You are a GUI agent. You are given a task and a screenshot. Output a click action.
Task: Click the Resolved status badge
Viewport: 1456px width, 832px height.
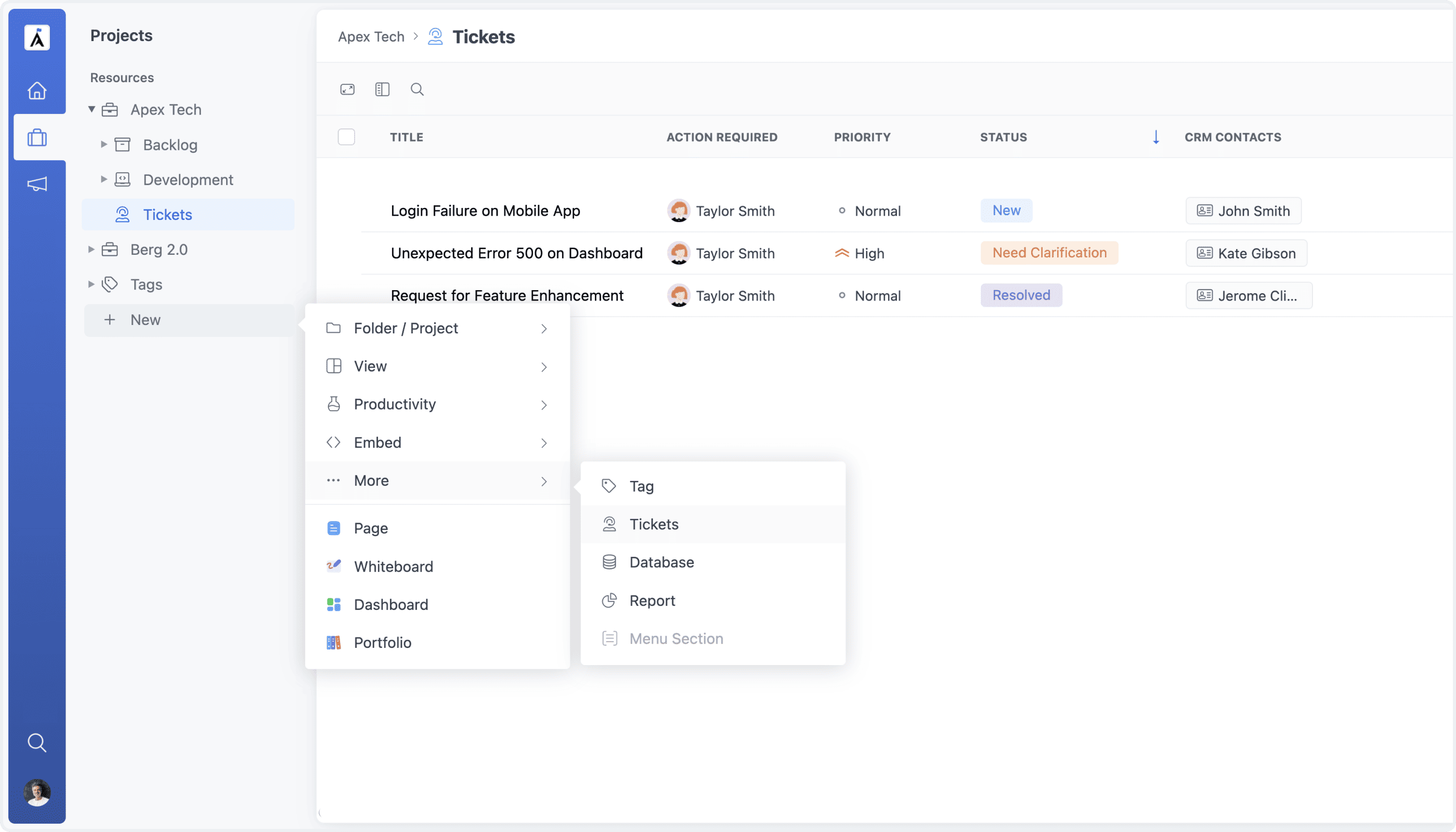click(1021, 295)
